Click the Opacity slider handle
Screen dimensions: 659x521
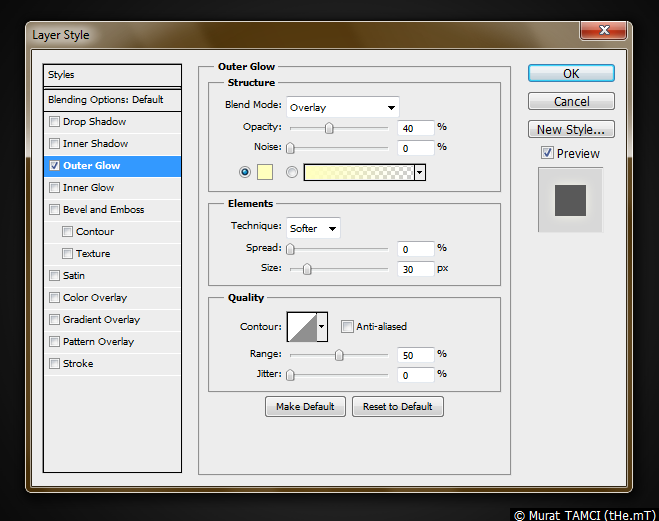click(329, 128)
